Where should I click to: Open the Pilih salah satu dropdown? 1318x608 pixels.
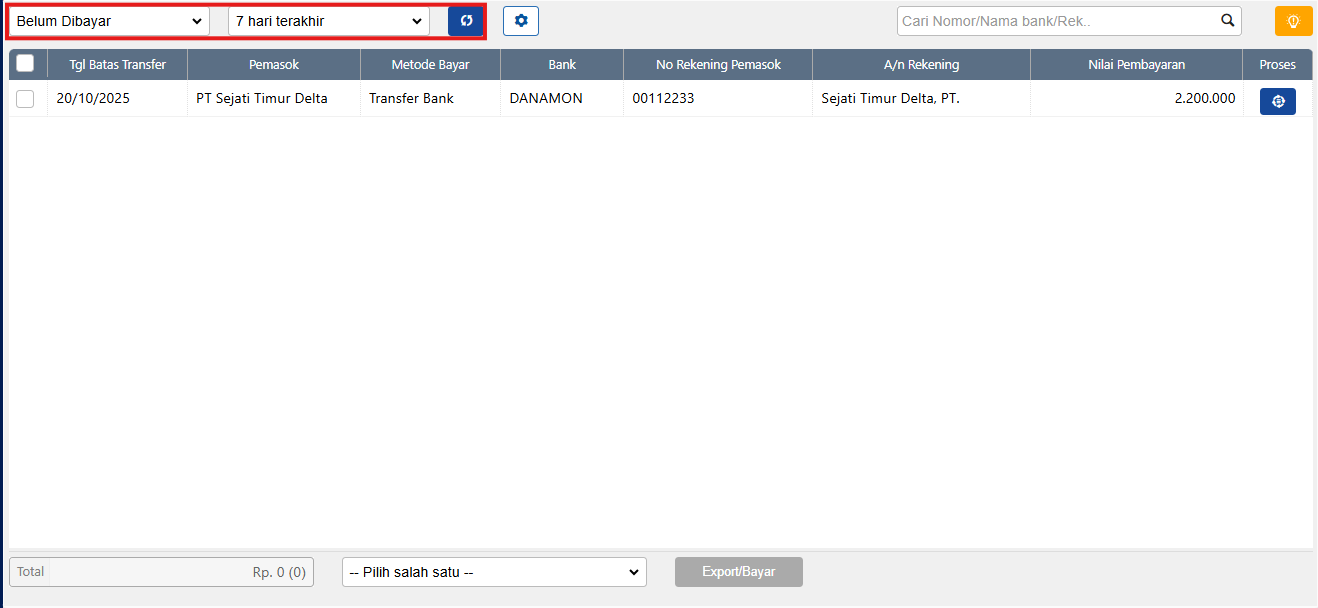point(494,572)
